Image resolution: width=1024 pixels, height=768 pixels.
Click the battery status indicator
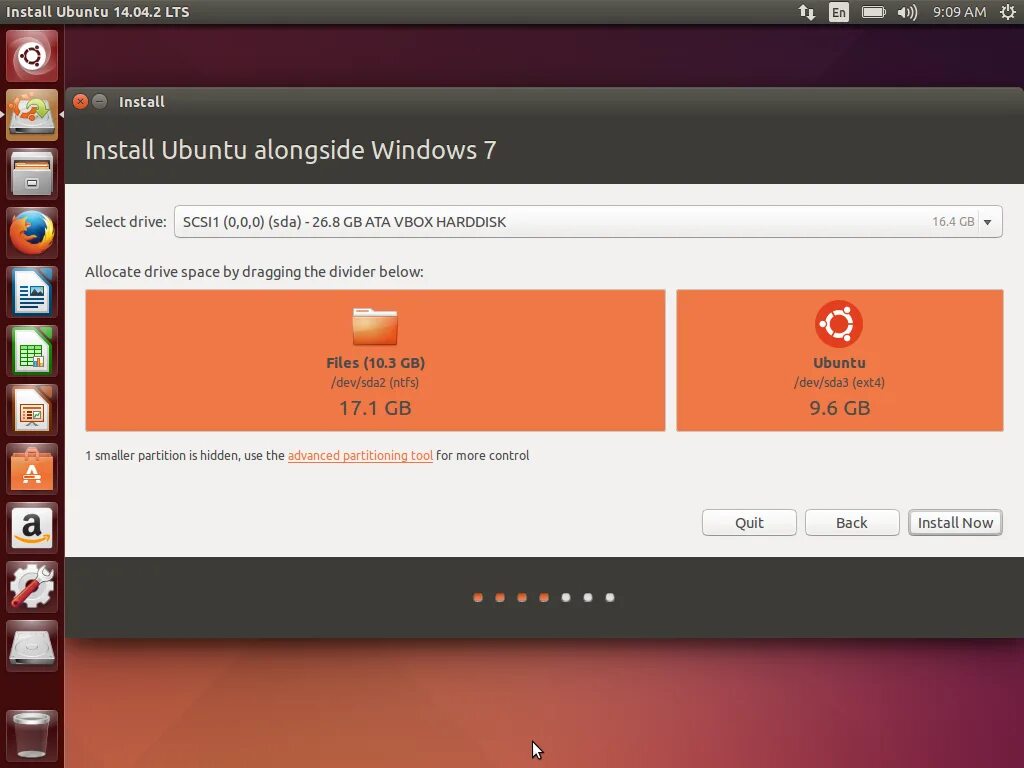pyautogui.click(x=873, y=12)
